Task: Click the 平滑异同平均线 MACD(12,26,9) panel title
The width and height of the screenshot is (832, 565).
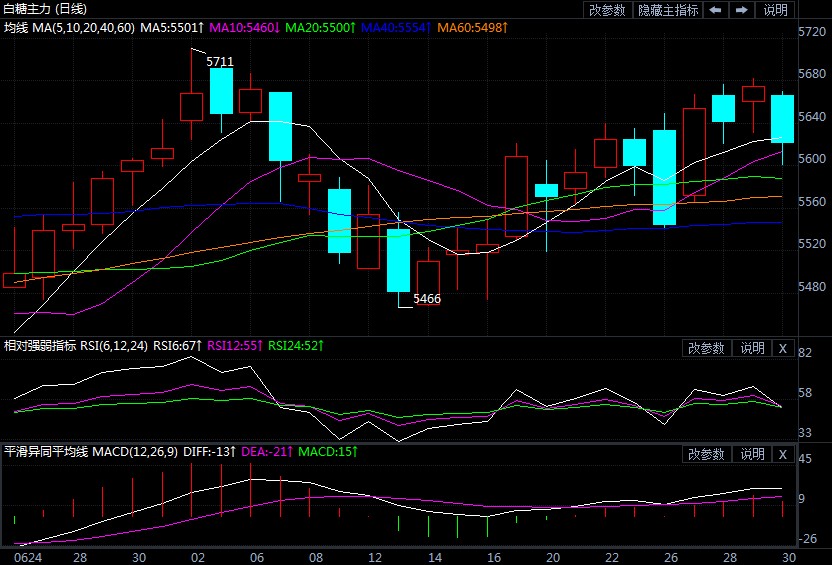Action: click(x=91, y=452)
